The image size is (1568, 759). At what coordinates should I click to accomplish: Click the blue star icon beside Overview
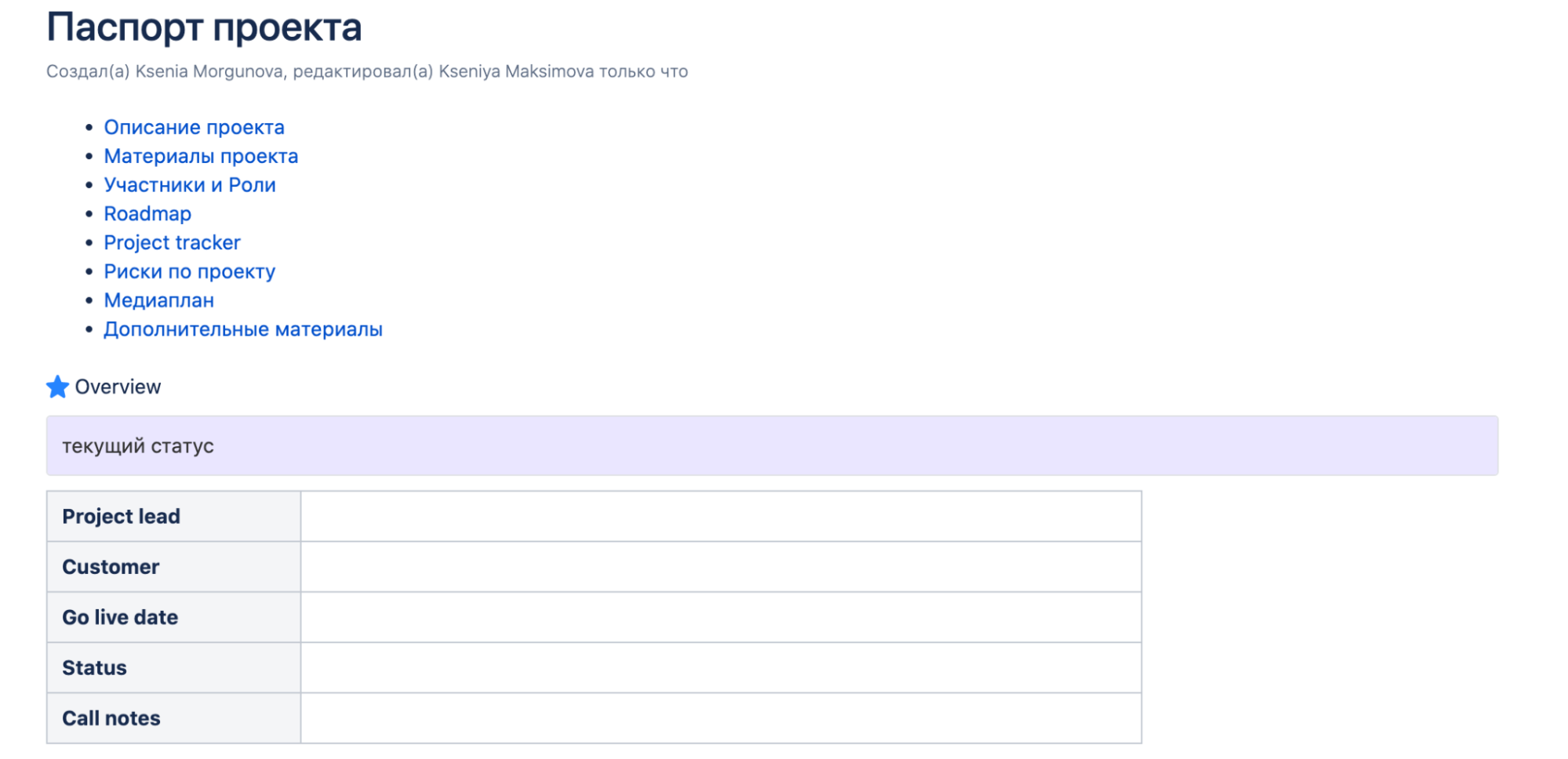point(57,387)
